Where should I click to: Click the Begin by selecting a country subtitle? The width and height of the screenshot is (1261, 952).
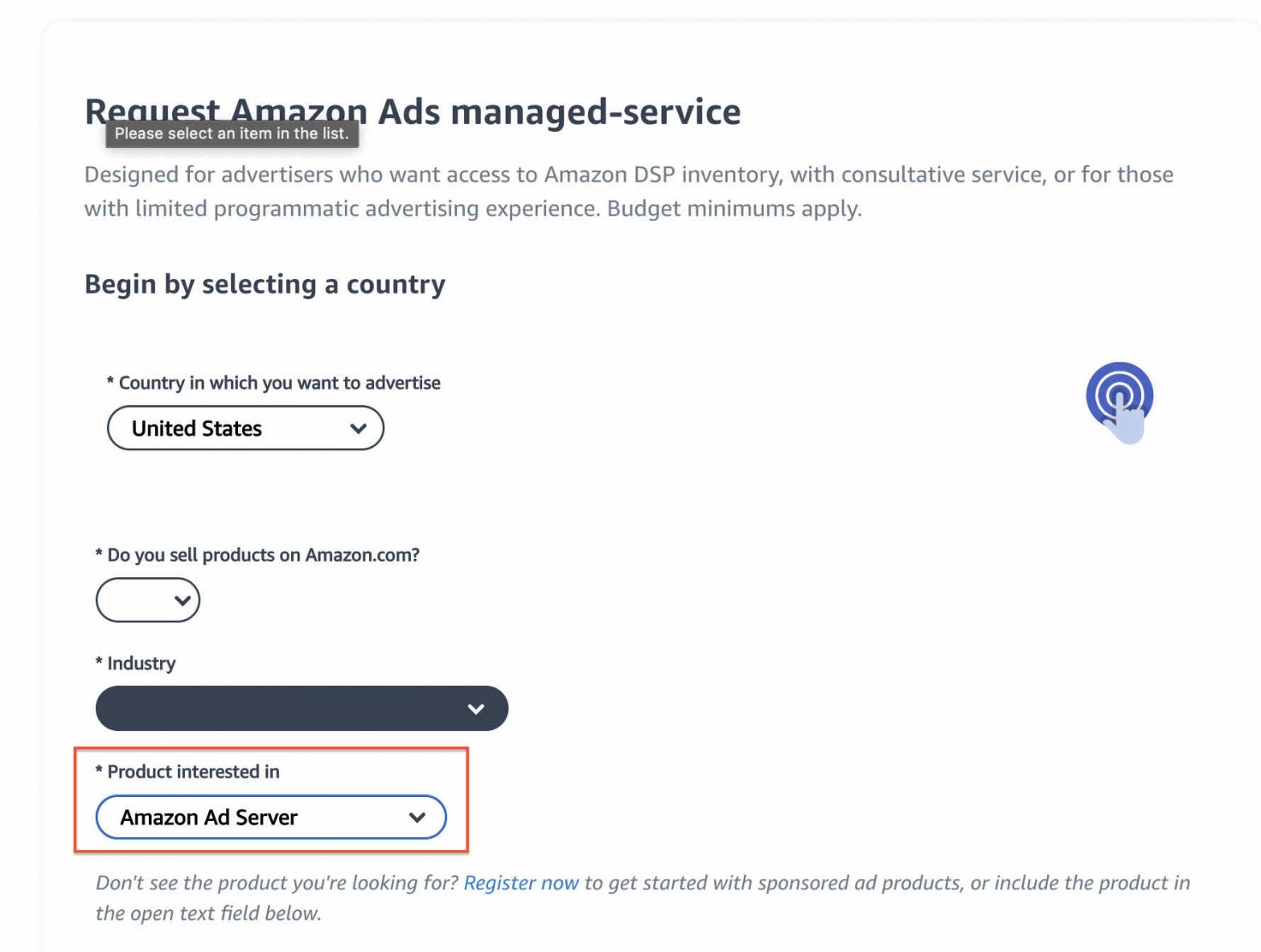pyautogui.click(x=265, y=284)
